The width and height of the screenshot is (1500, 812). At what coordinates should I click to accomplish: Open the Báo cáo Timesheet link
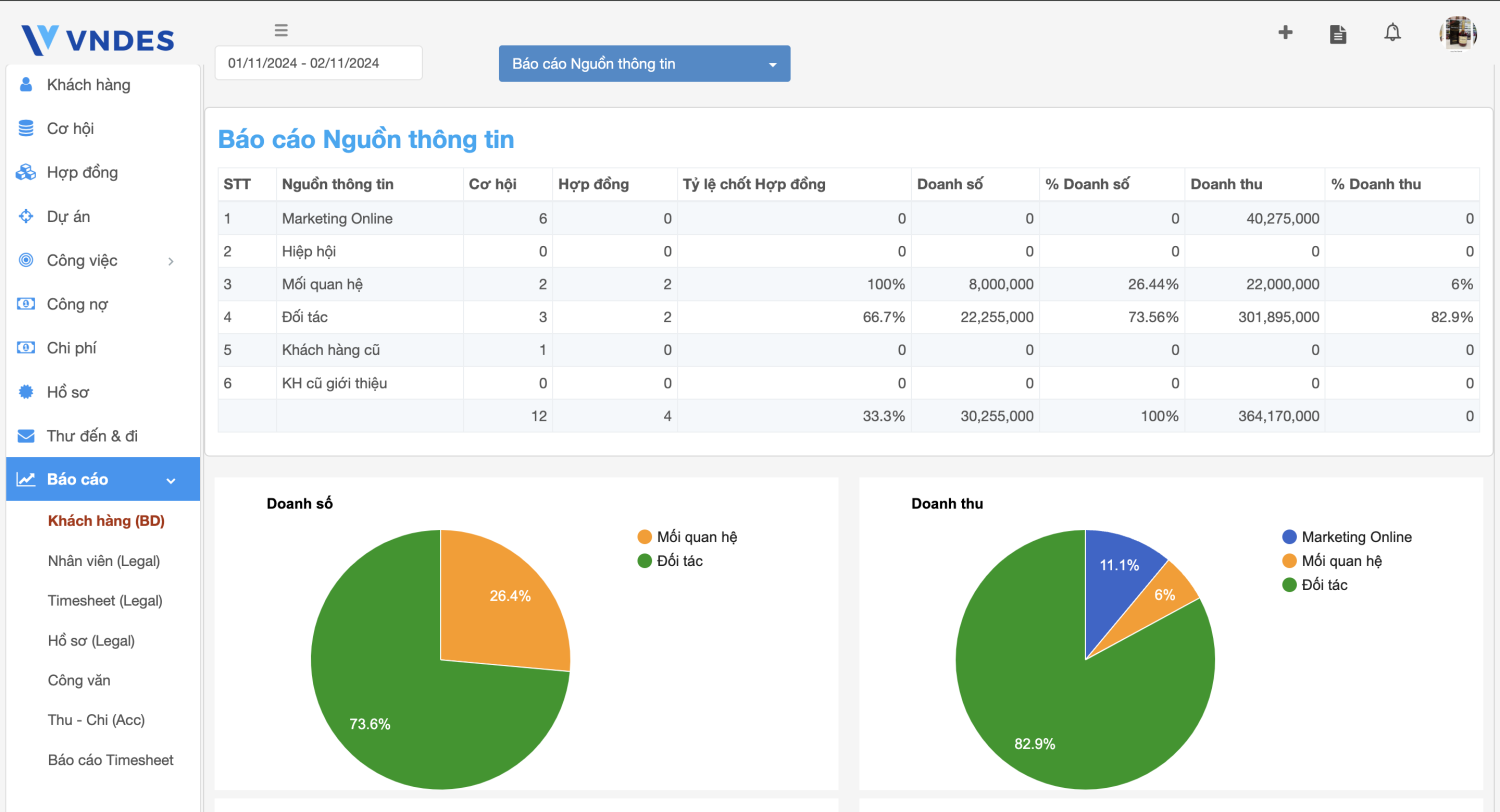pyautogui.click(x=111, y=760)
